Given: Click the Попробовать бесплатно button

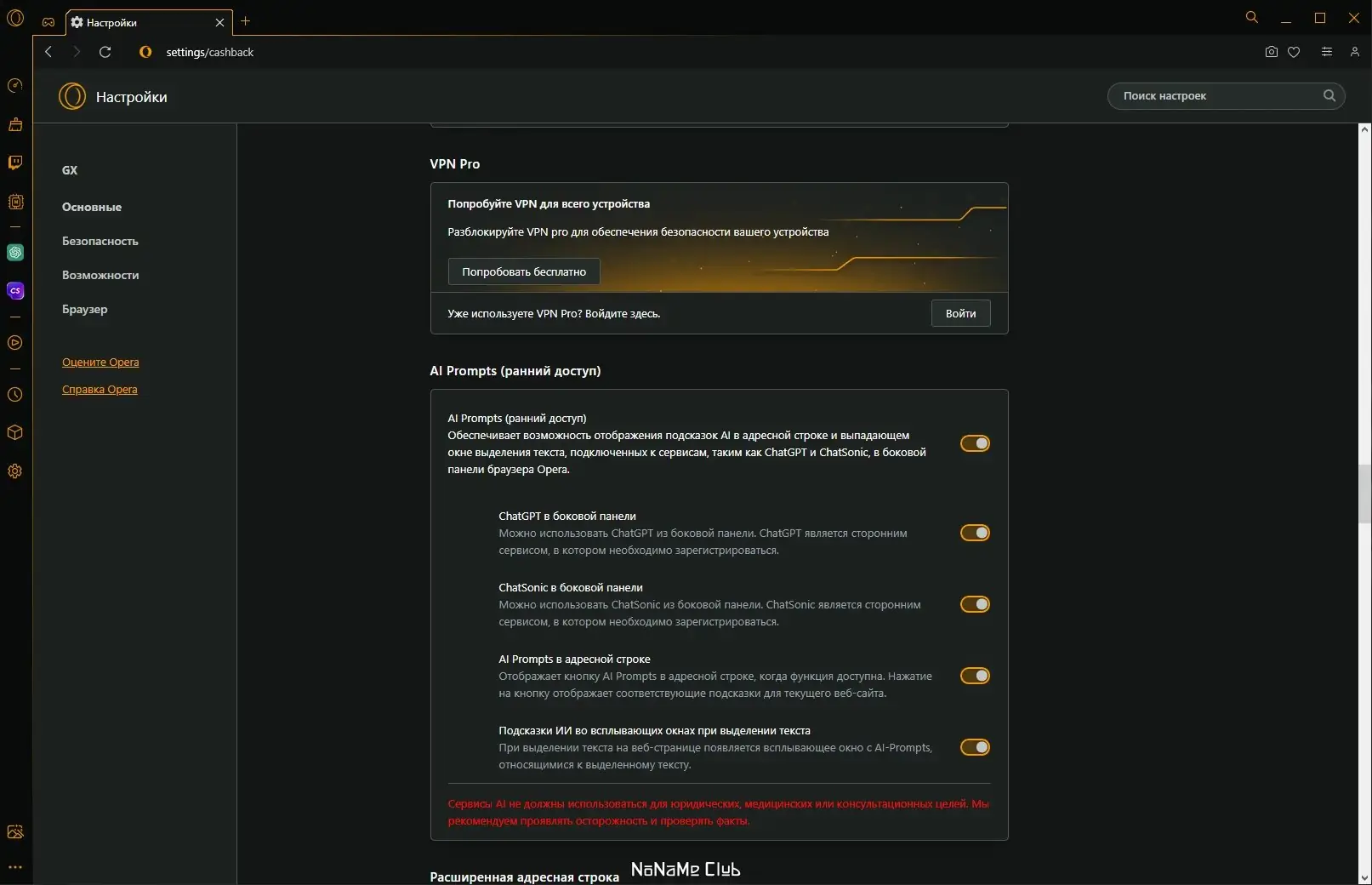Looking at the screenshot, I should [524, 271].
